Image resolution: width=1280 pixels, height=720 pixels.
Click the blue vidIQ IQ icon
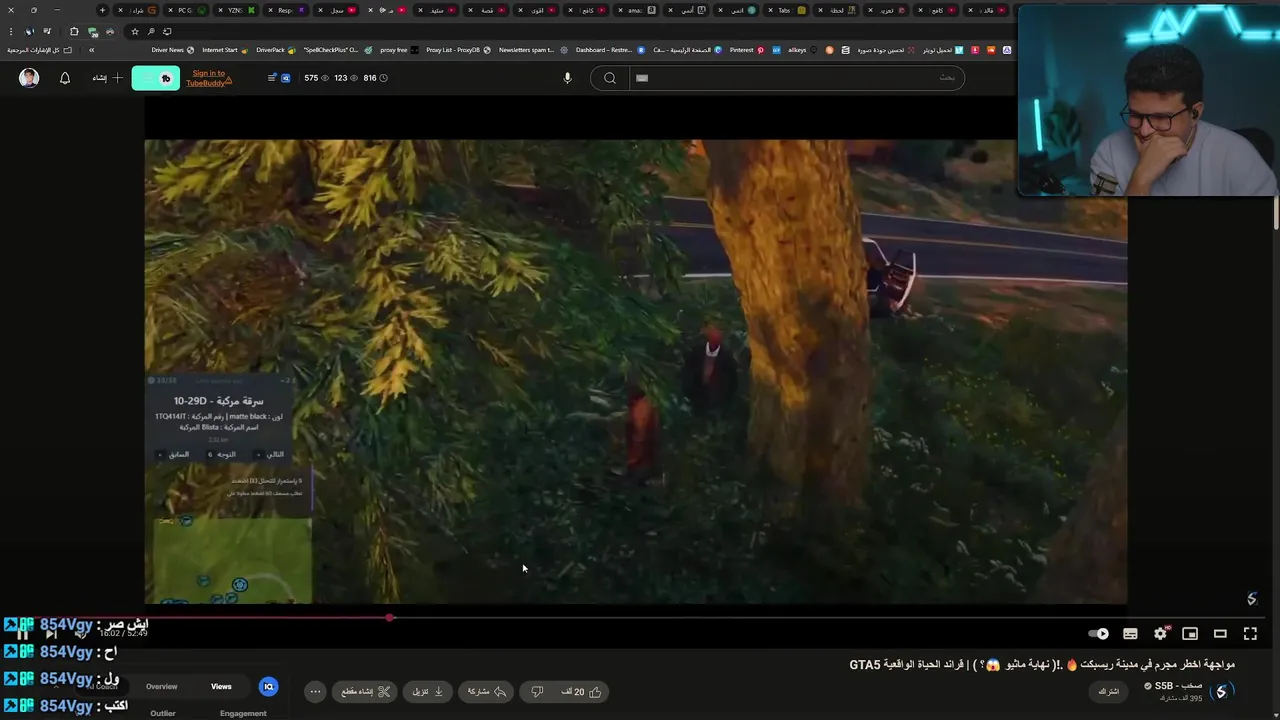pyautogui.click(x=268, y=687)
